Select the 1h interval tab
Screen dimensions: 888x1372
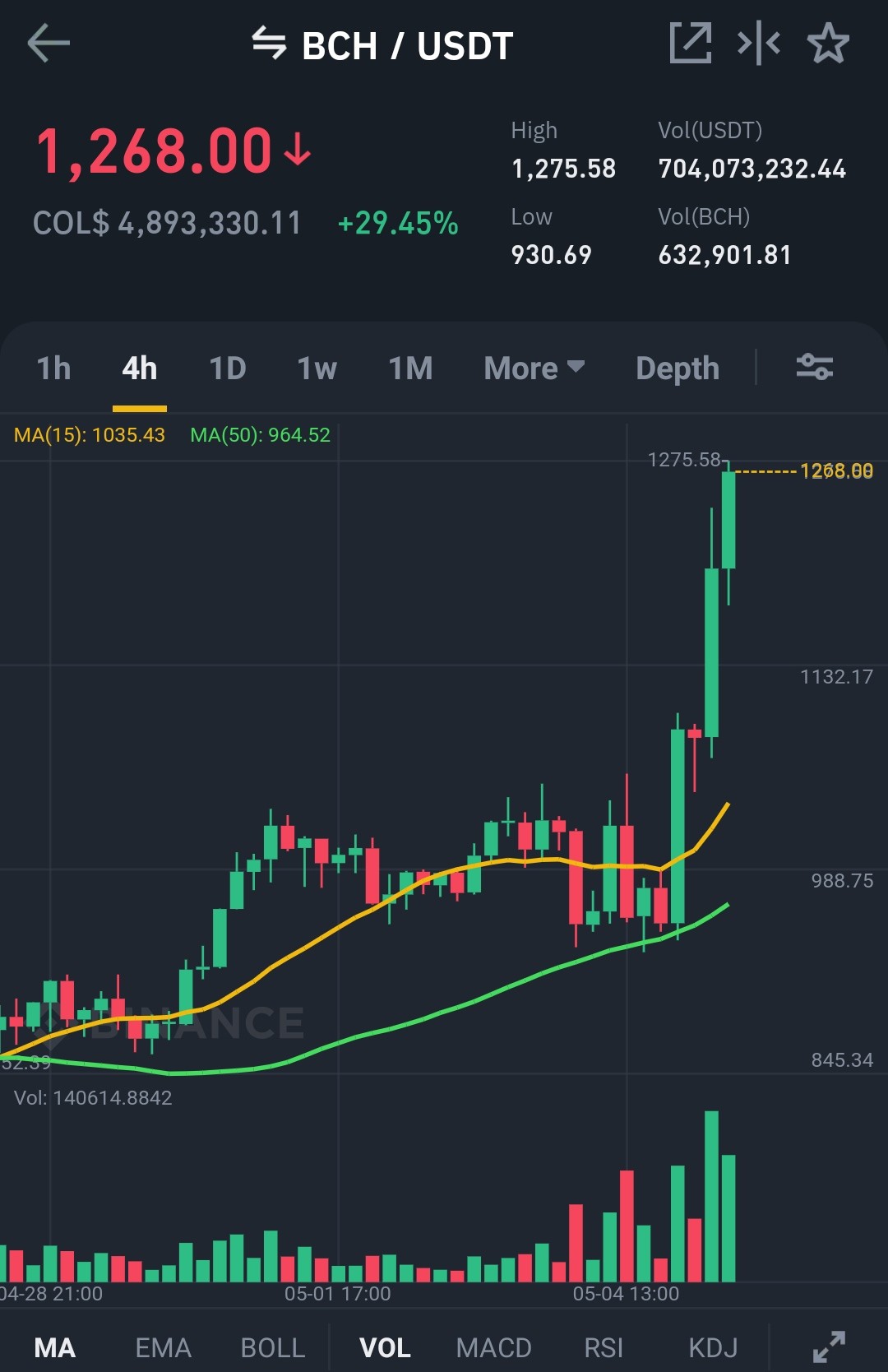[54, 368]
